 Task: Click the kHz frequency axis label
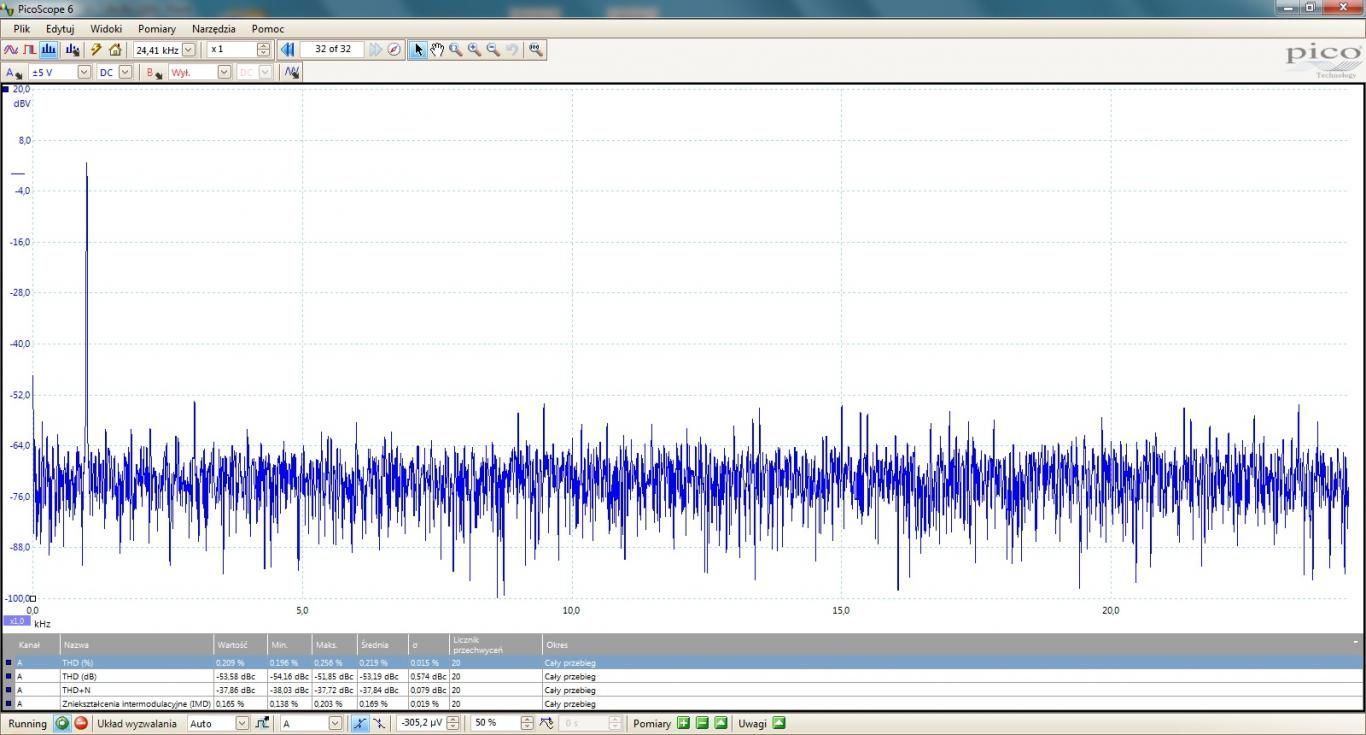click(42, 623)
